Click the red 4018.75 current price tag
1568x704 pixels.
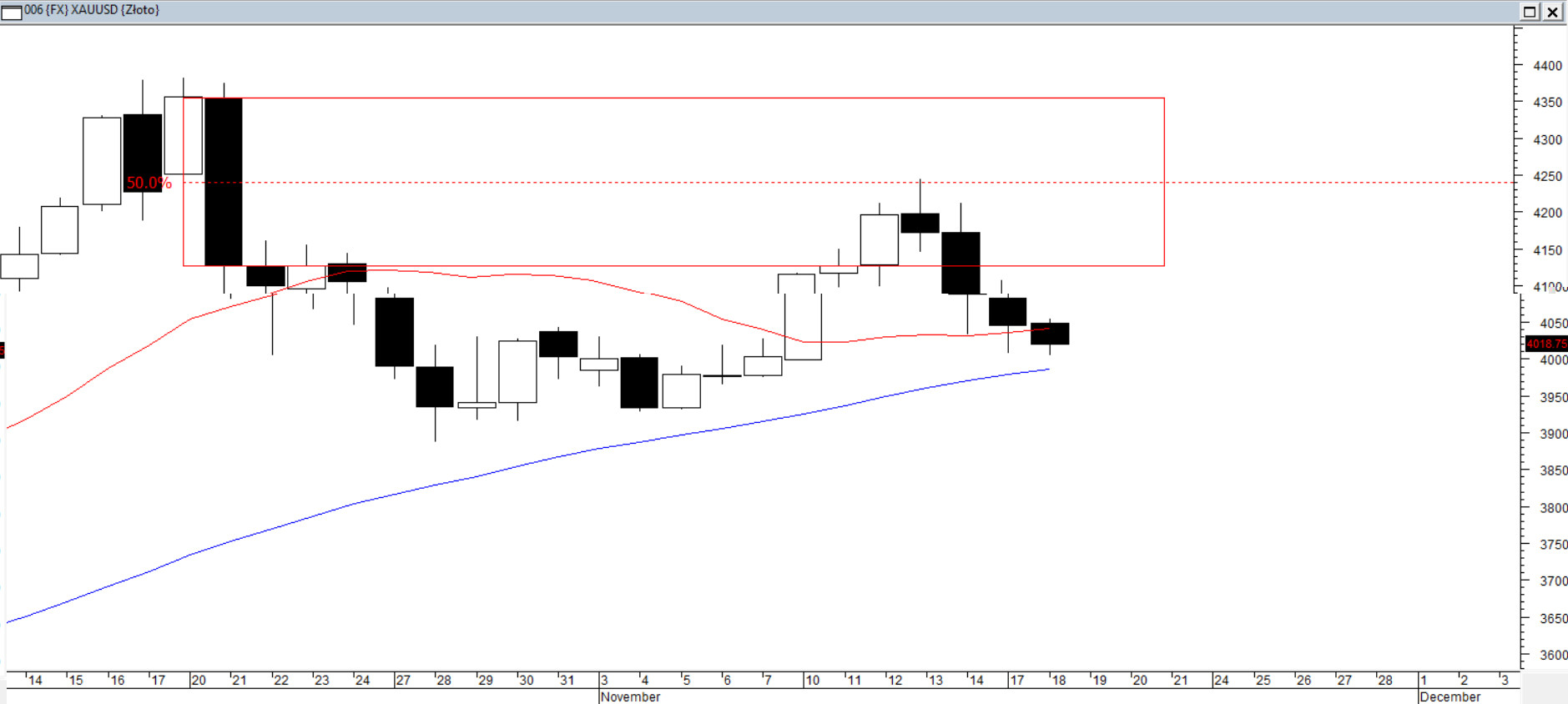pyautogui.click(x=1545, y=344)
